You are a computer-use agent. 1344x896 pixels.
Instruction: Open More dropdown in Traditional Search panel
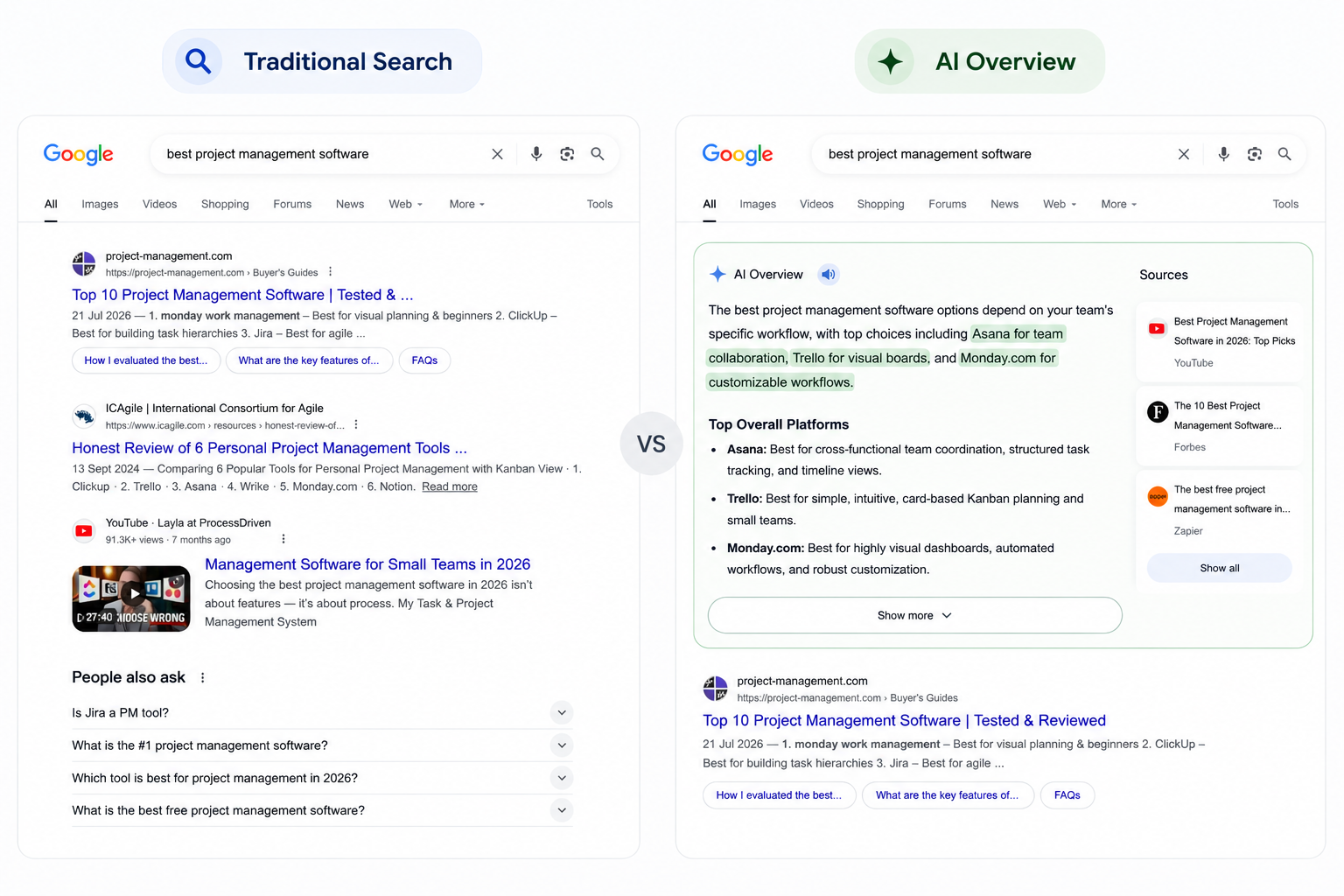coord(467,204)
